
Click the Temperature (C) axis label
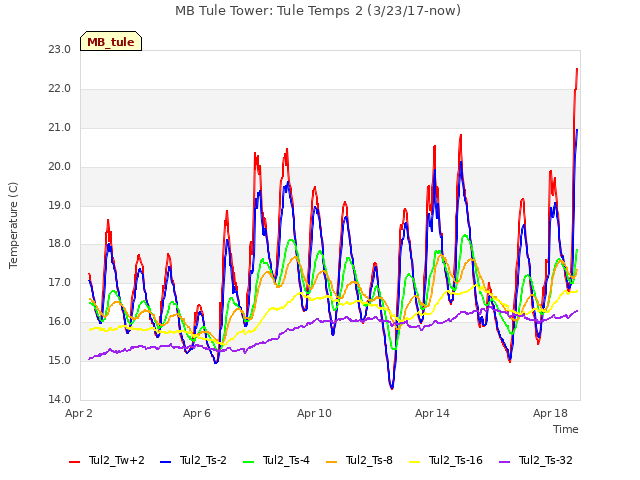13,225
